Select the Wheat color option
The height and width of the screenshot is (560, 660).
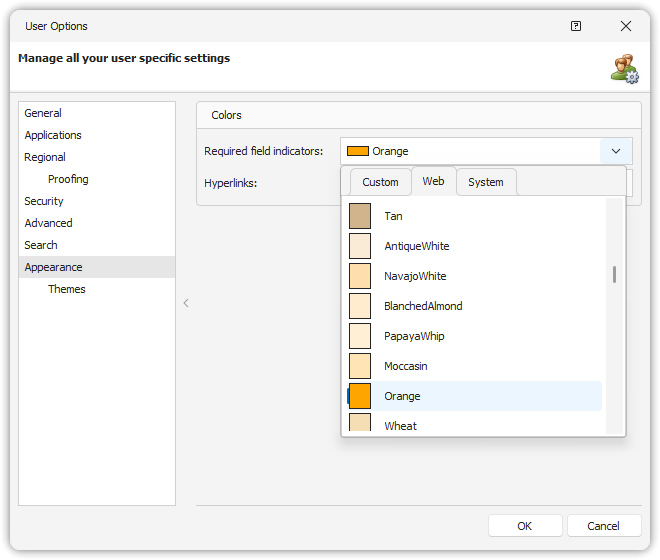[400, 425]
